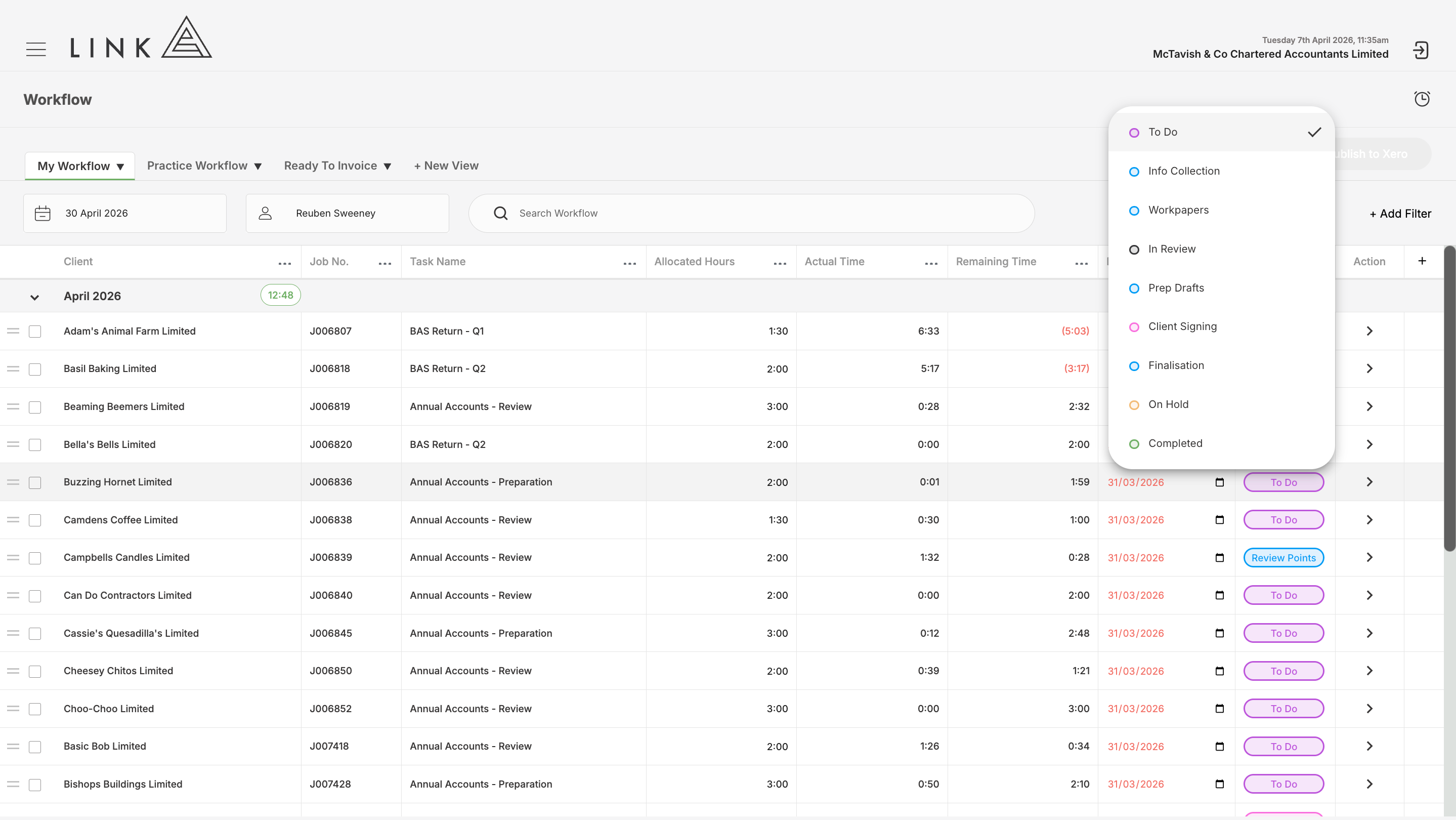Create a New View
Viewport: 1456px width, 820px height.
tap(446, 166)
